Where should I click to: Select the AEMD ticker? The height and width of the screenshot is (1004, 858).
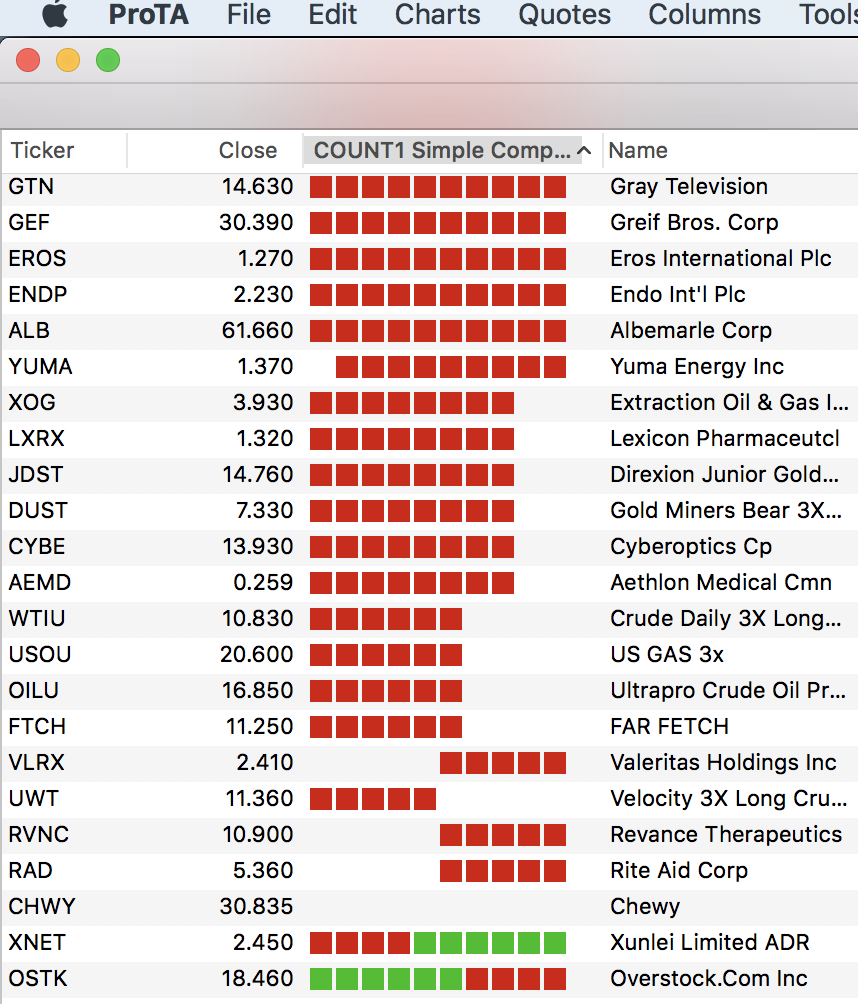[x=40, y=582]
